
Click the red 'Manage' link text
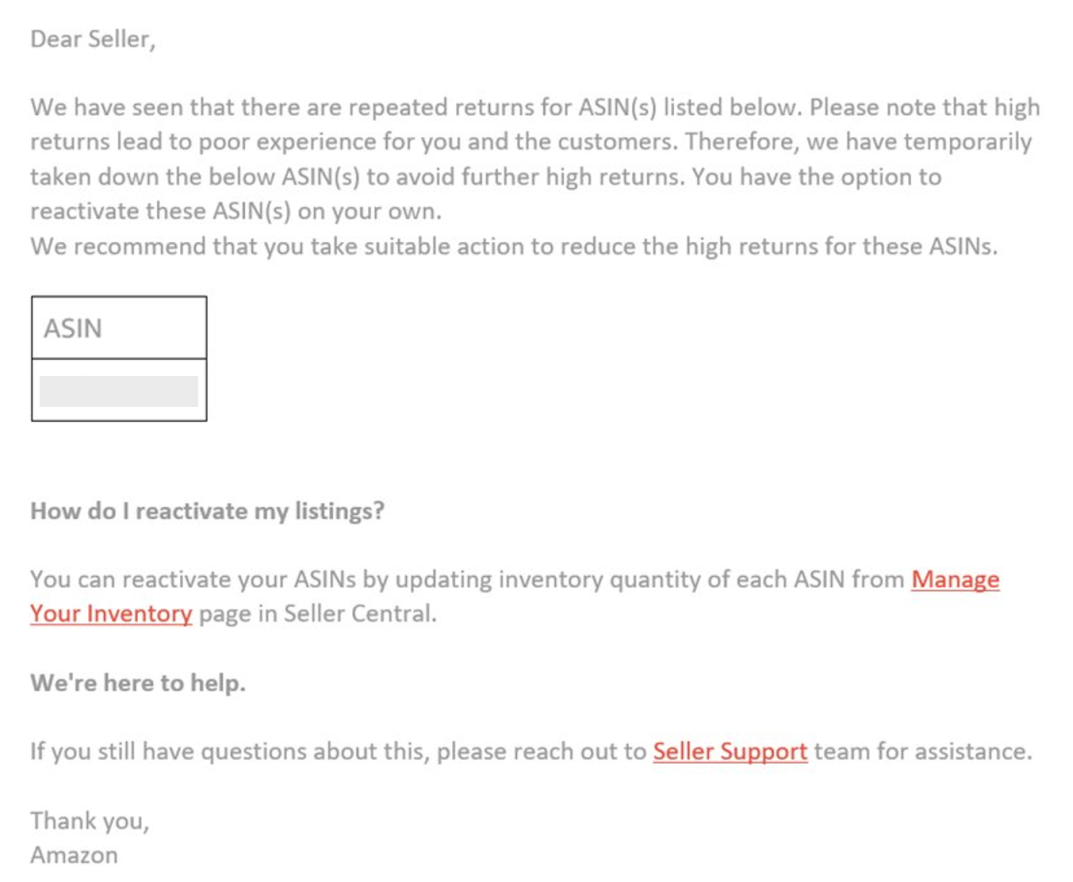click(x=955, y=580)
